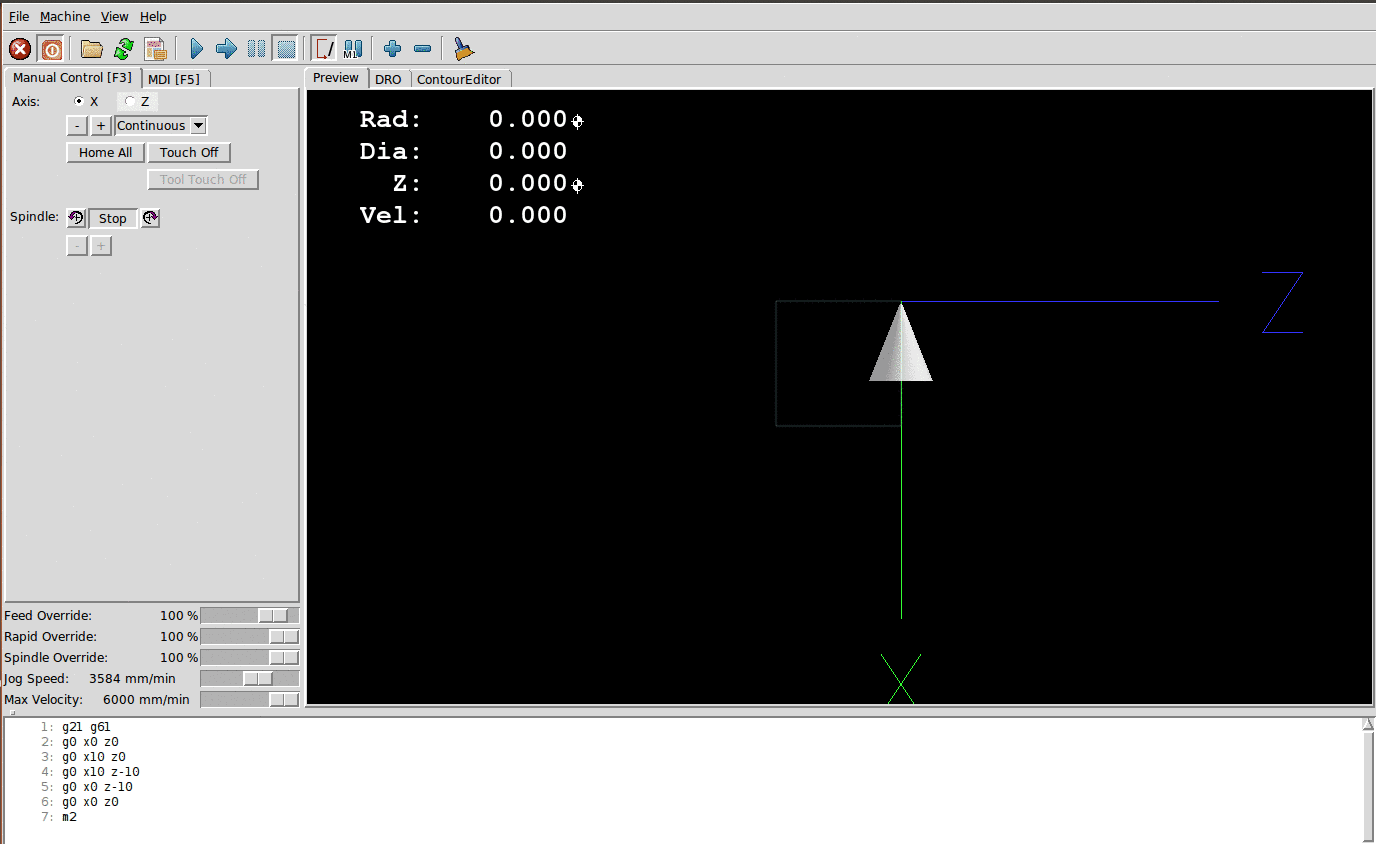Open the tool table editor icon
The image size is (1376, 844).
tap(155, 48)
